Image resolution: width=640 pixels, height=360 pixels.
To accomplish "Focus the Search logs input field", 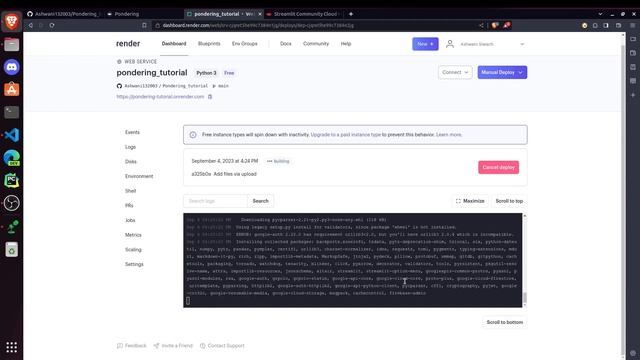I will [216, 201].
